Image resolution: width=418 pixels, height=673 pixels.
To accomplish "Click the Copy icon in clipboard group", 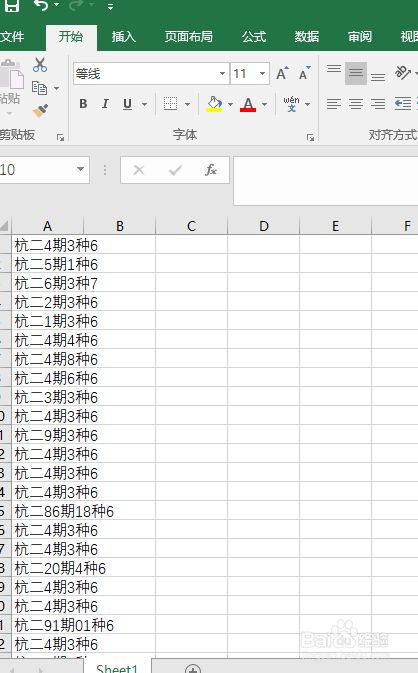I will point(39,88).
